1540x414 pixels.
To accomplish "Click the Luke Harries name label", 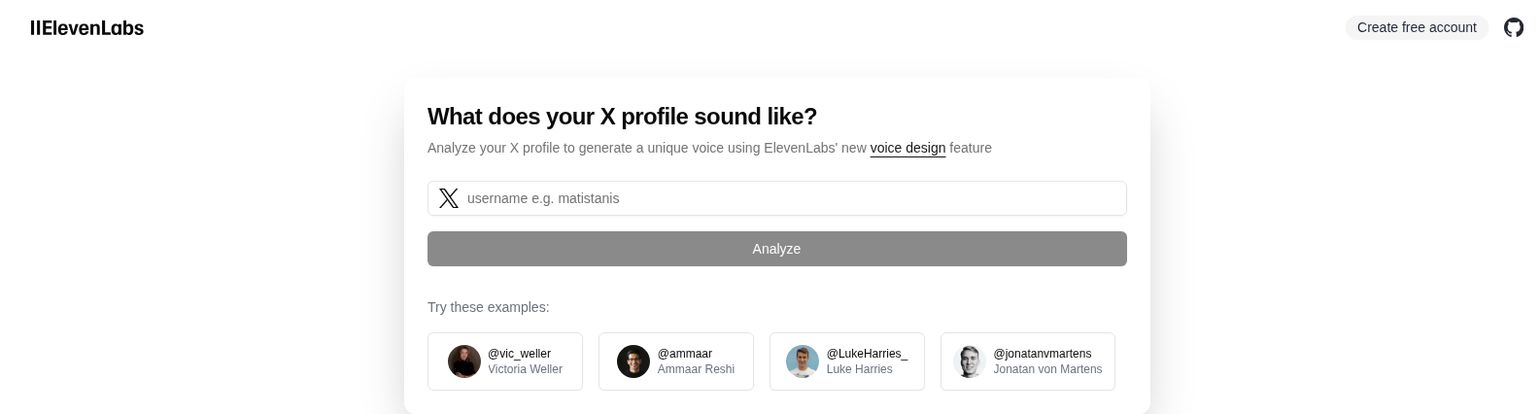I will 860,369.
